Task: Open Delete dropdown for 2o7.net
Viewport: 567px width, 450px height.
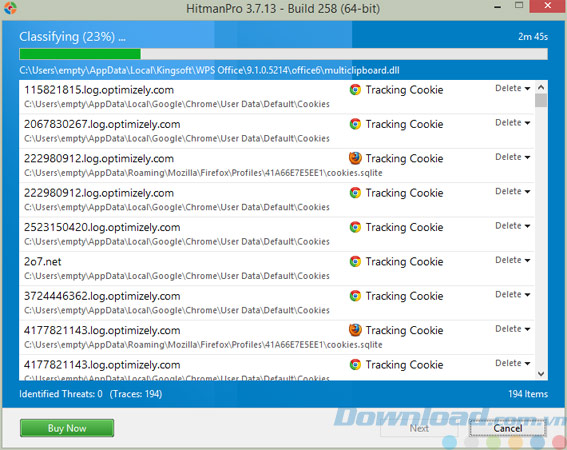Action: (512, 260)
